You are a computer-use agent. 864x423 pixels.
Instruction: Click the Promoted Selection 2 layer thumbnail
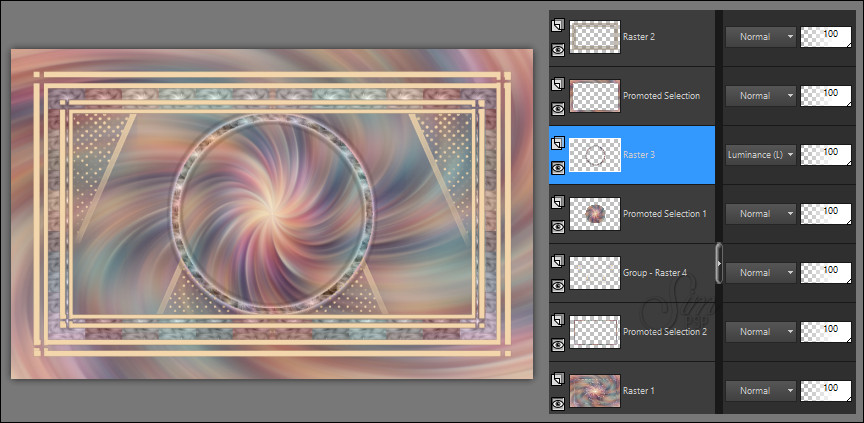coord(595,331)
